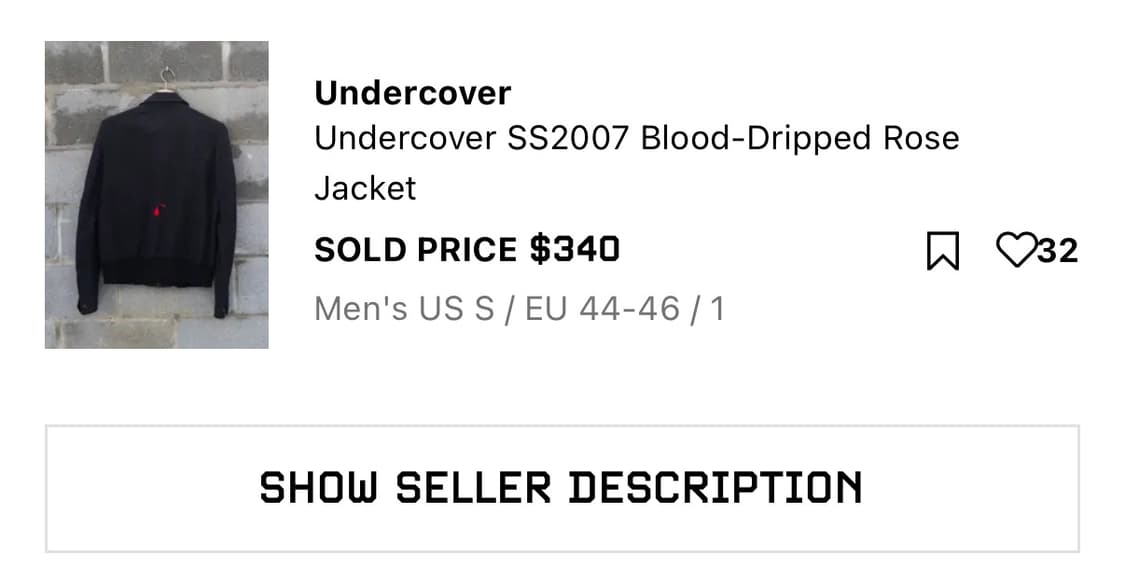Save listing with the bookmark icon
This screenshot has width=1125, height=582.
pos(942,250)
